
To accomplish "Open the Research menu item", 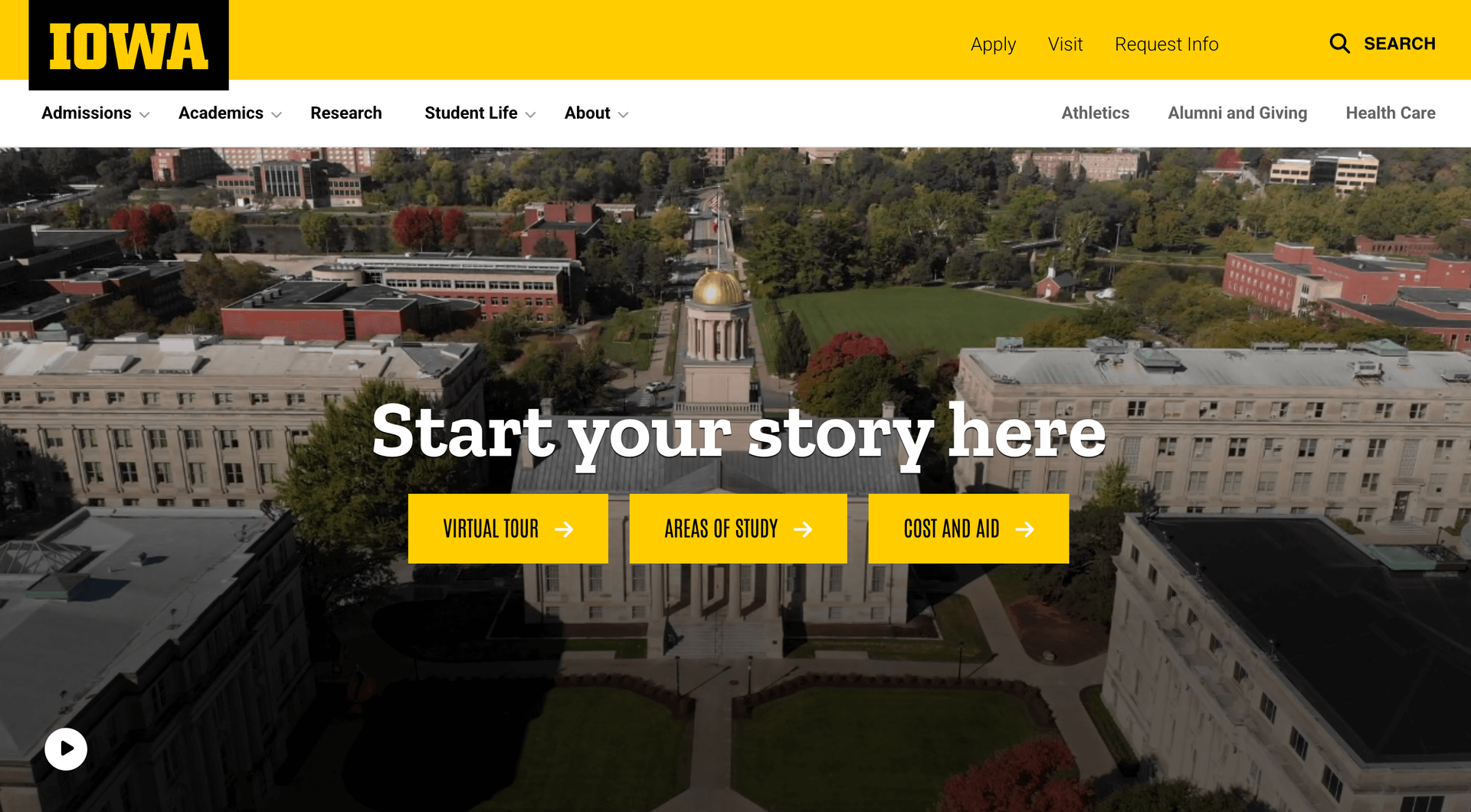I will tap(346, 113).
